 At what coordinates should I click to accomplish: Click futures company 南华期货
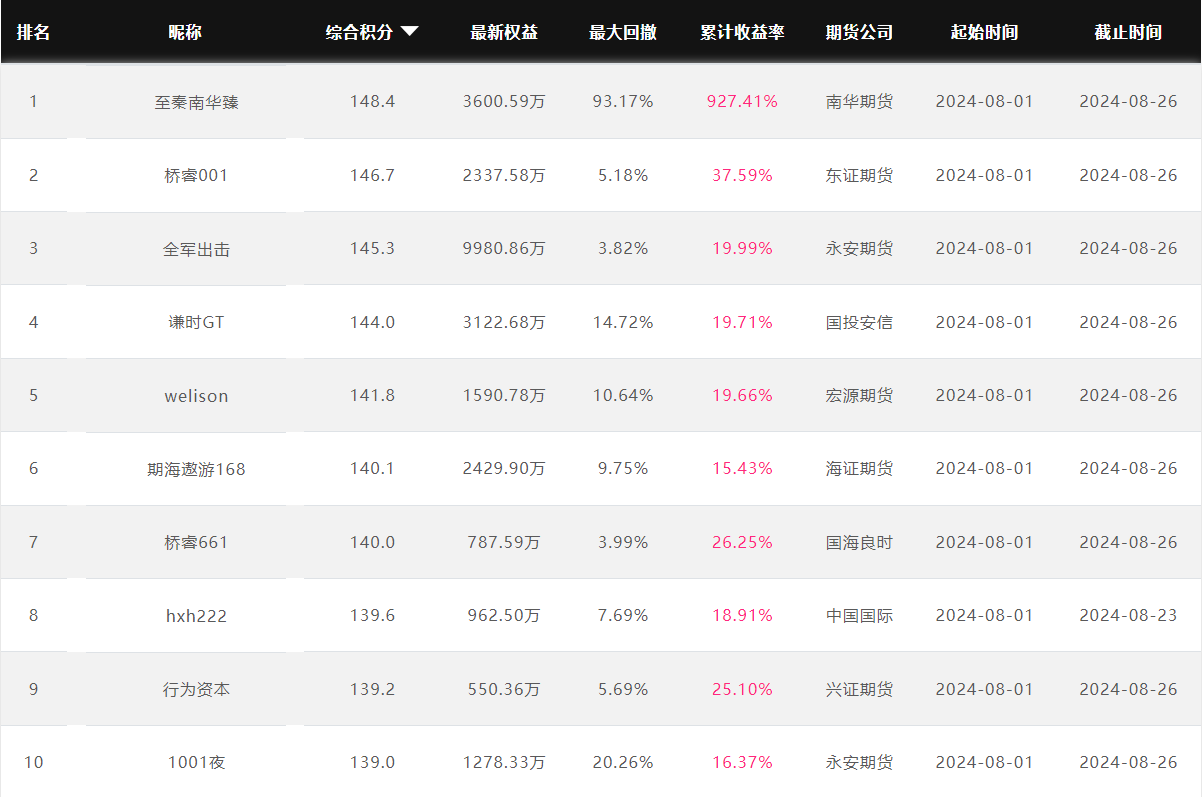click(859, 102)
